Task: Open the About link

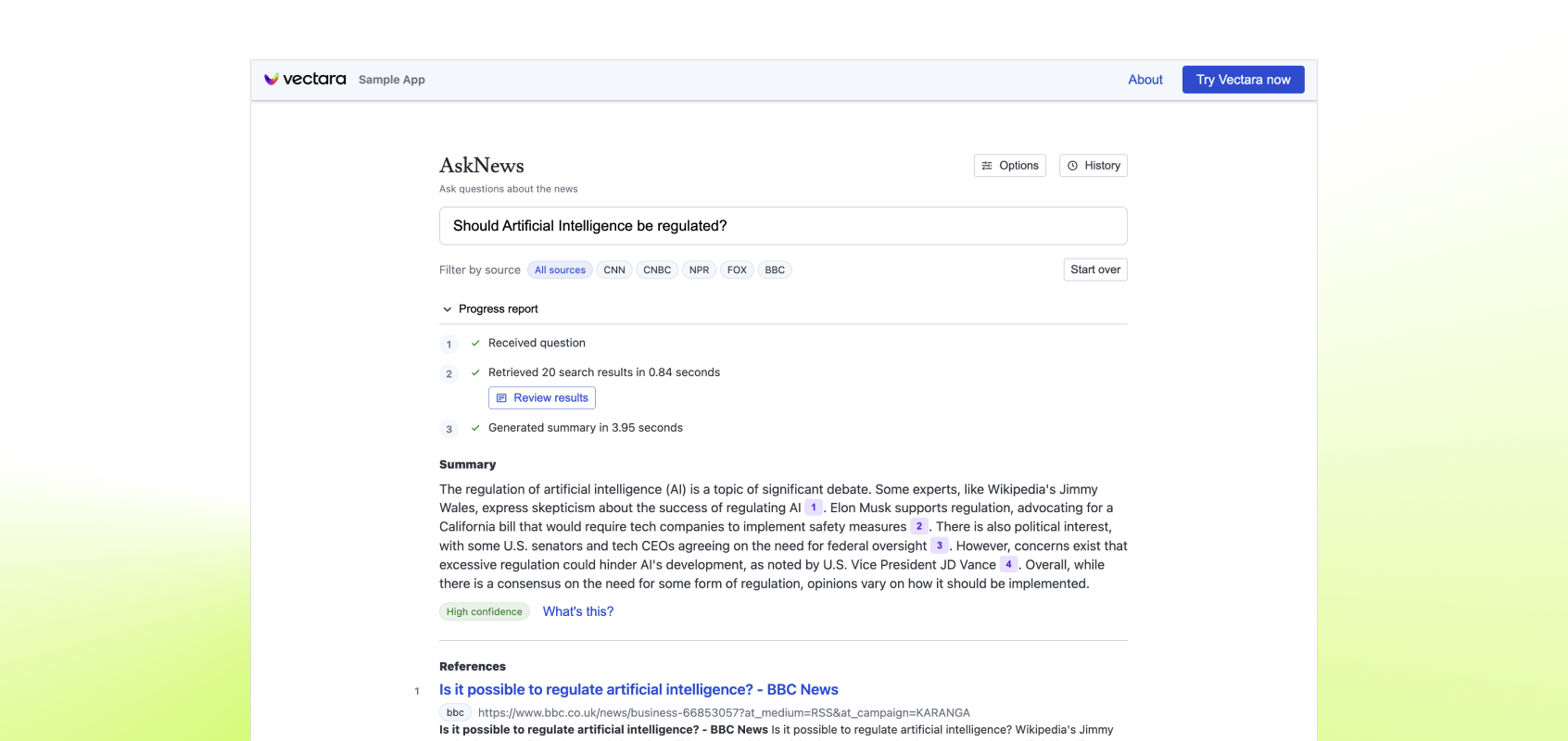Action: click(x=1145, y=80)
